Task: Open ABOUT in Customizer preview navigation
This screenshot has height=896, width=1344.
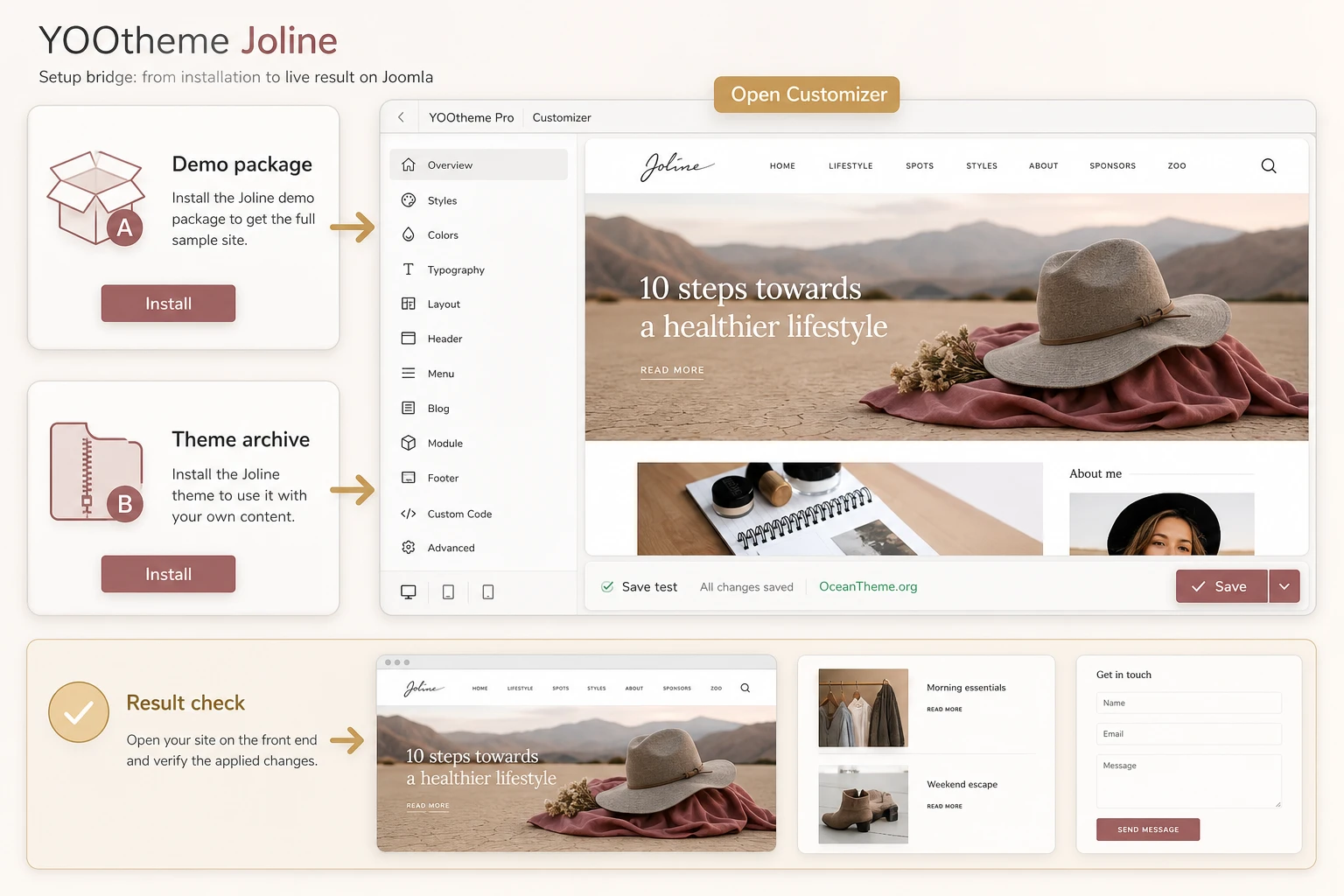Action: tap(1044, 165)
